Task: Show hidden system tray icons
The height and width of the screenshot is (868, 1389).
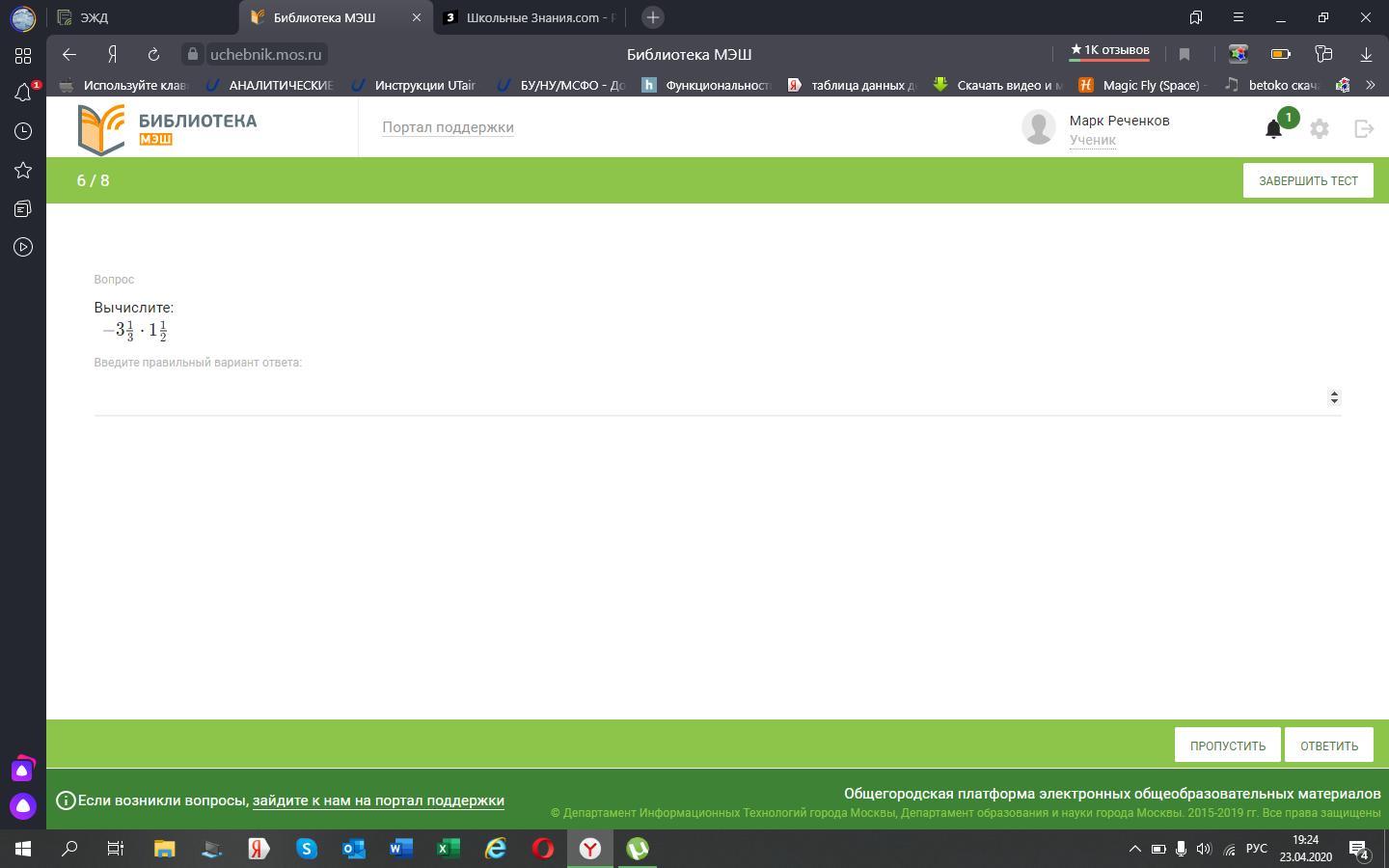Action: click(x=1135, y=849)
